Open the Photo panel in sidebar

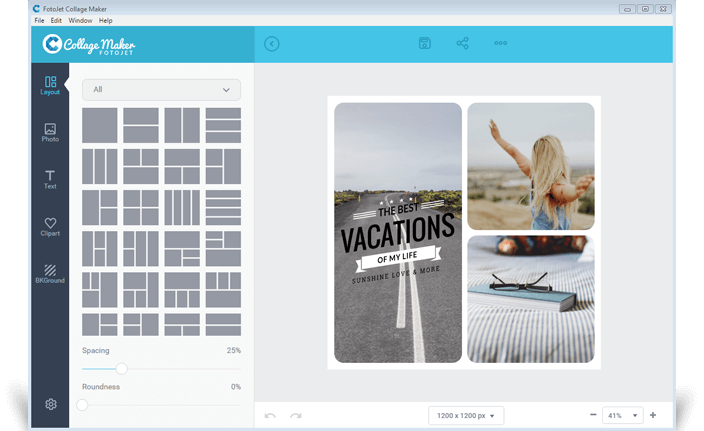[x=50, y=133]
